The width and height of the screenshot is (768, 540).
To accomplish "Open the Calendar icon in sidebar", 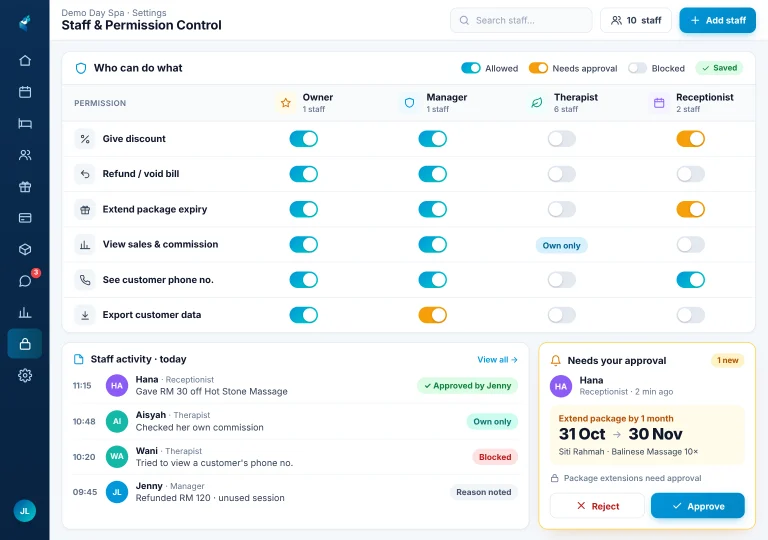I will click(25, 92).
